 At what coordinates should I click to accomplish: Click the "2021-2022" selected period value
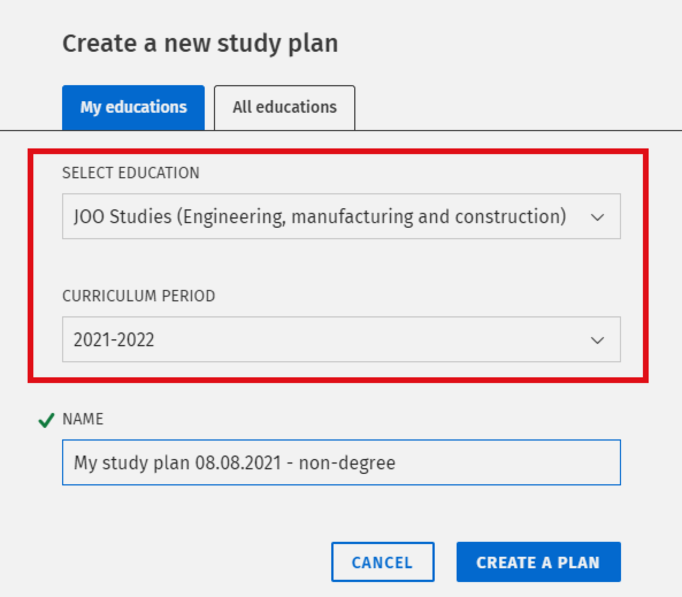click(114, 340)
